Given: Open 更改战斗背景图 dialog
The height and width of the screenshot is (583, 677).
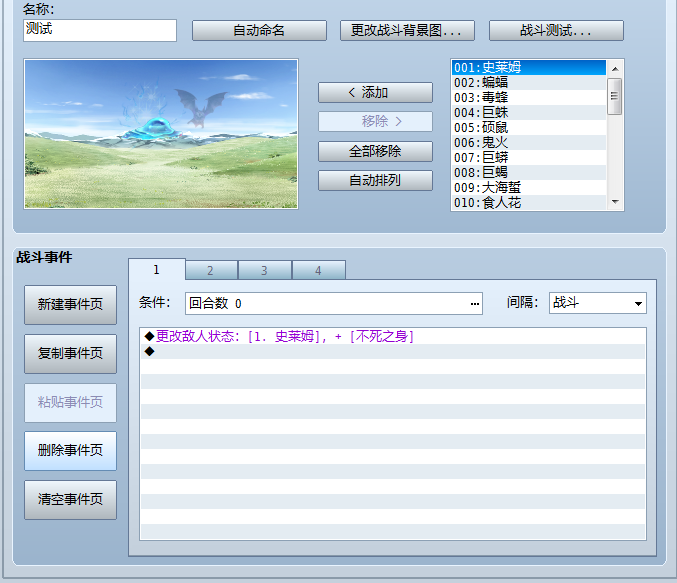Looking at the screenshot, I should click(407, 30).
